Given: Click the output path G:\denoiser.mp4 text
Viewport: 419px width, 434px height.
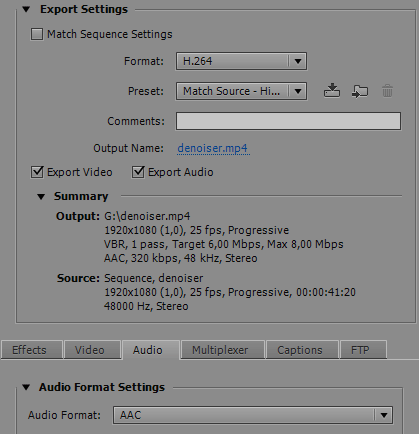Looking at the screenshot, I should pos(147,216).
